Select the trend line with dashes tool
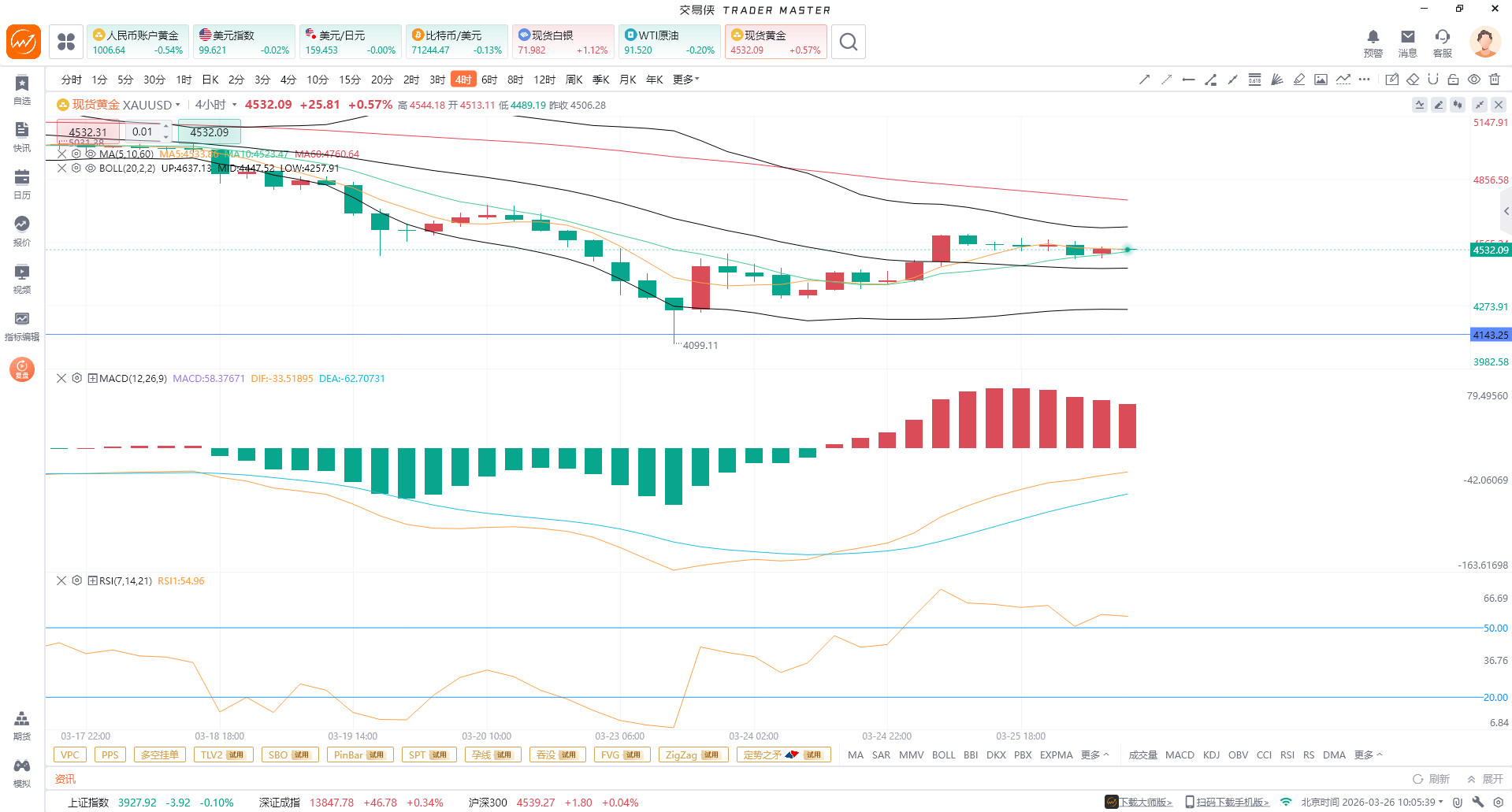The width and height of the screenshot is (1512, 812). (x=1343, y=80)
